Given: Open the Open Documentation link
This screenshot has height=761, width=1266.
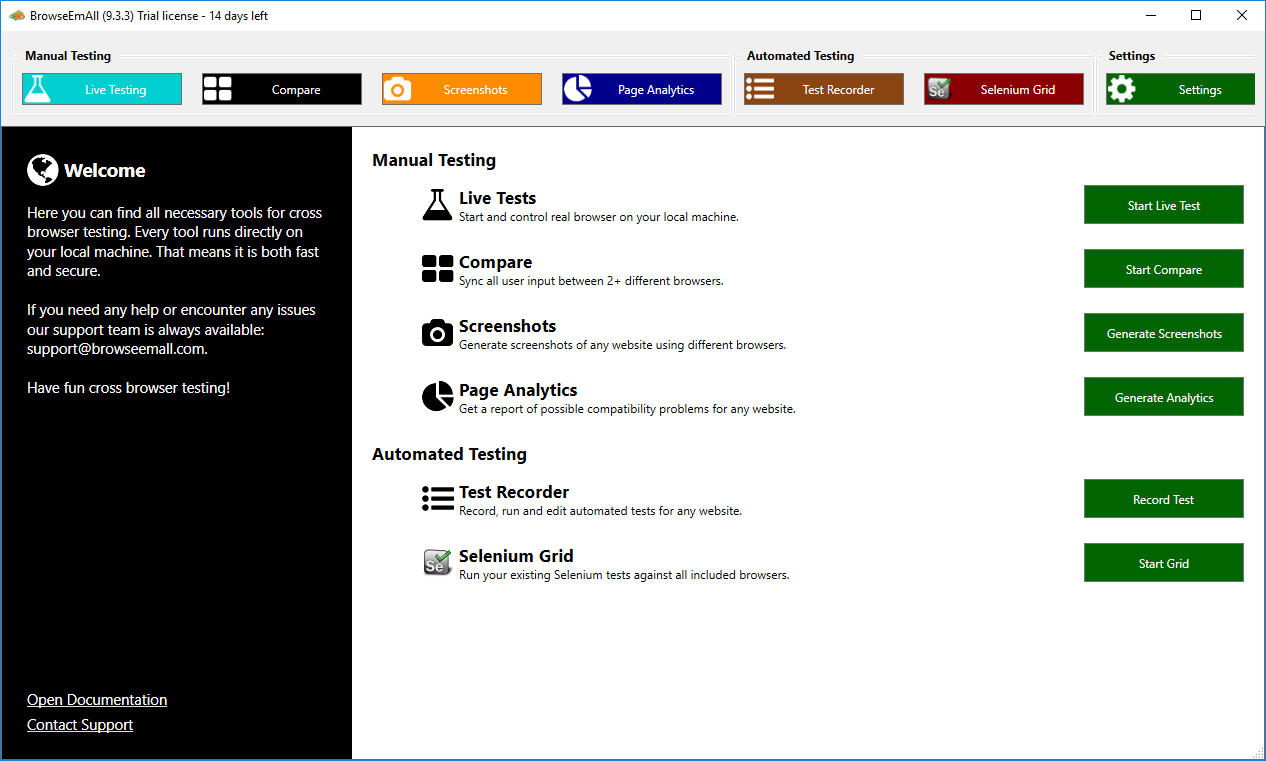Looking at the screenshot, I should coord(97,700).
